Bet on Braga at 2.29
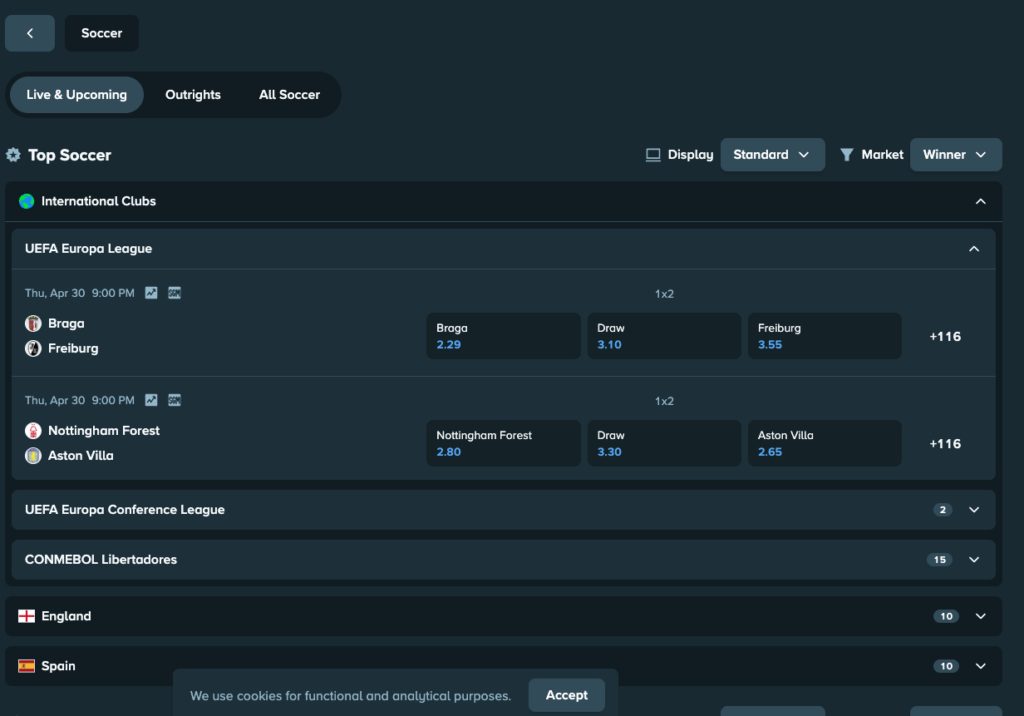 (x=504, y=336)
